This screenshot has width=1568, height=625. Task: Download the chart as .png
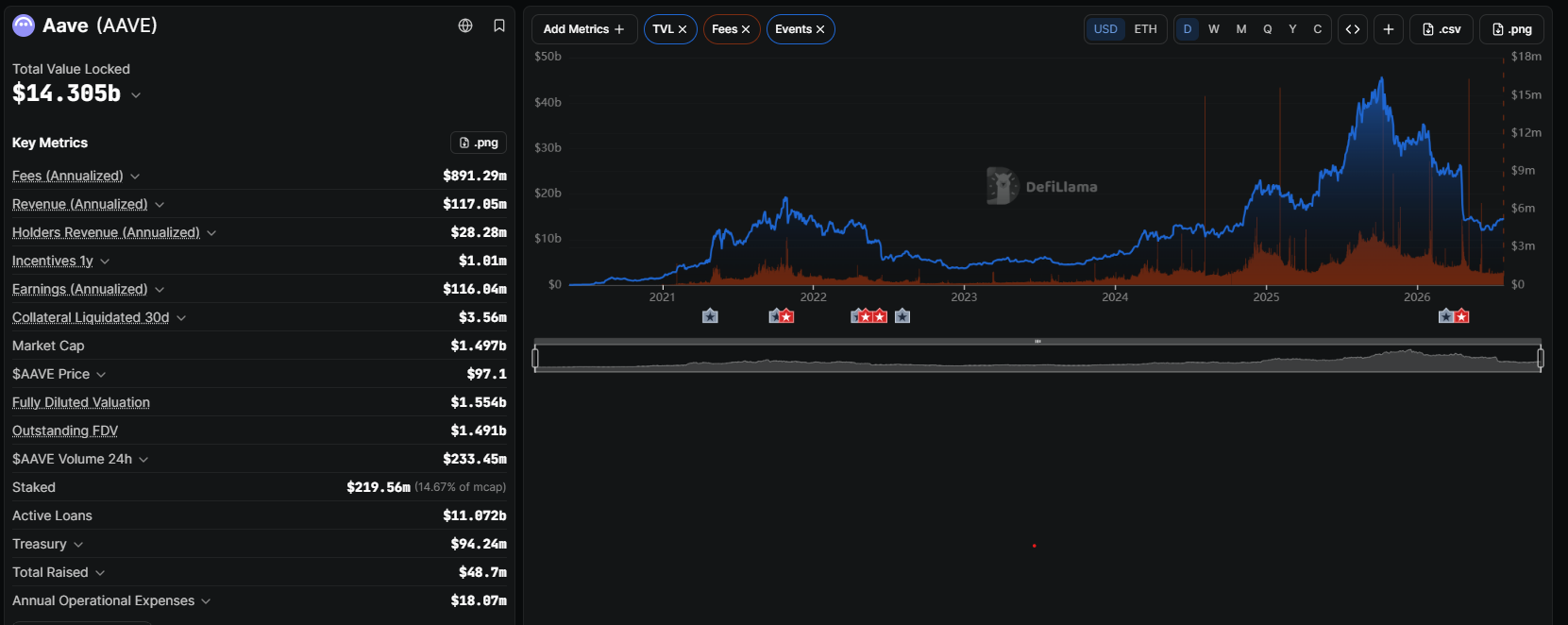click(1512, 29)
